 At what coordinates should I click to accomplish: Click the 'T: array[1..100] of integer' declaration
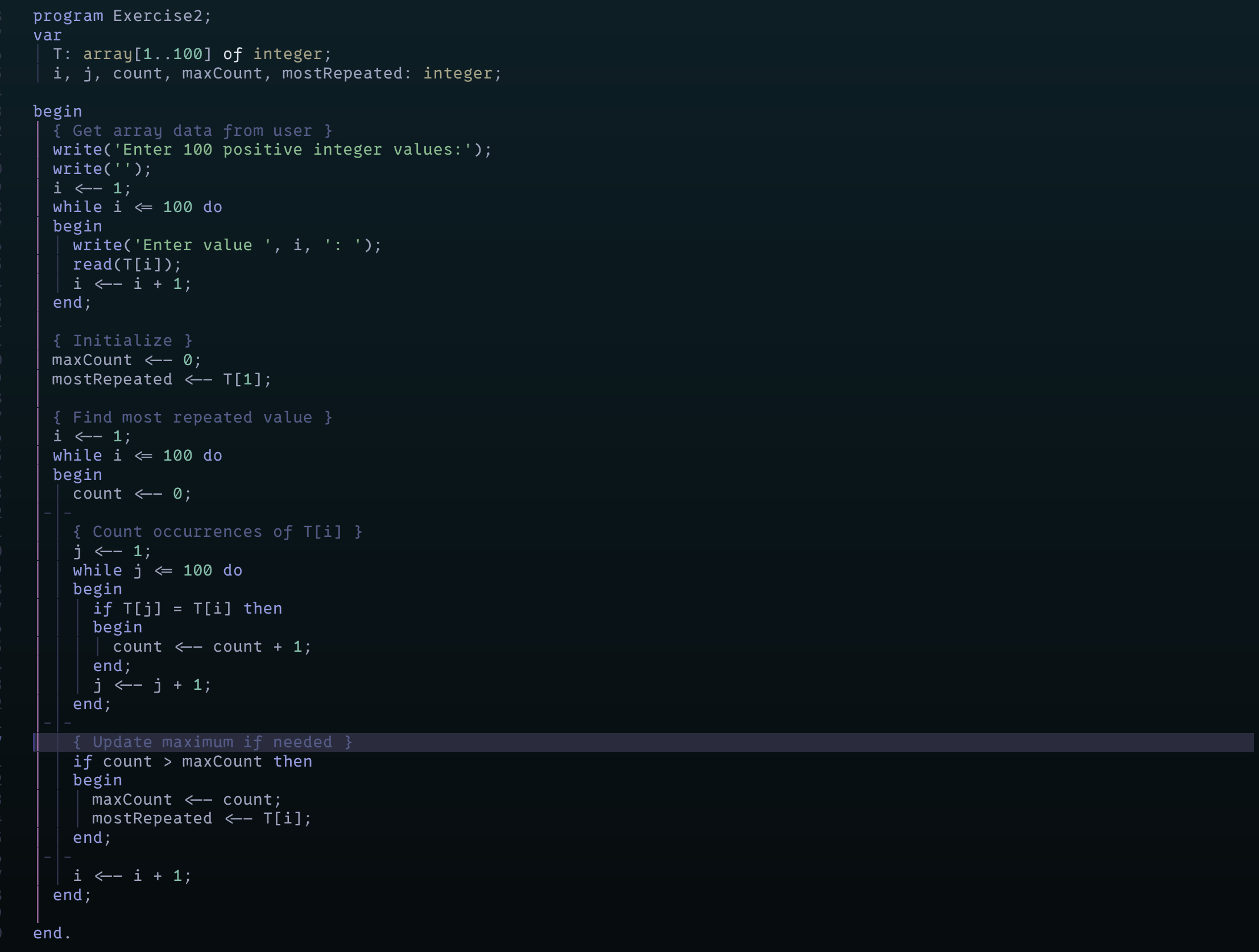click(x=191, y=54)
